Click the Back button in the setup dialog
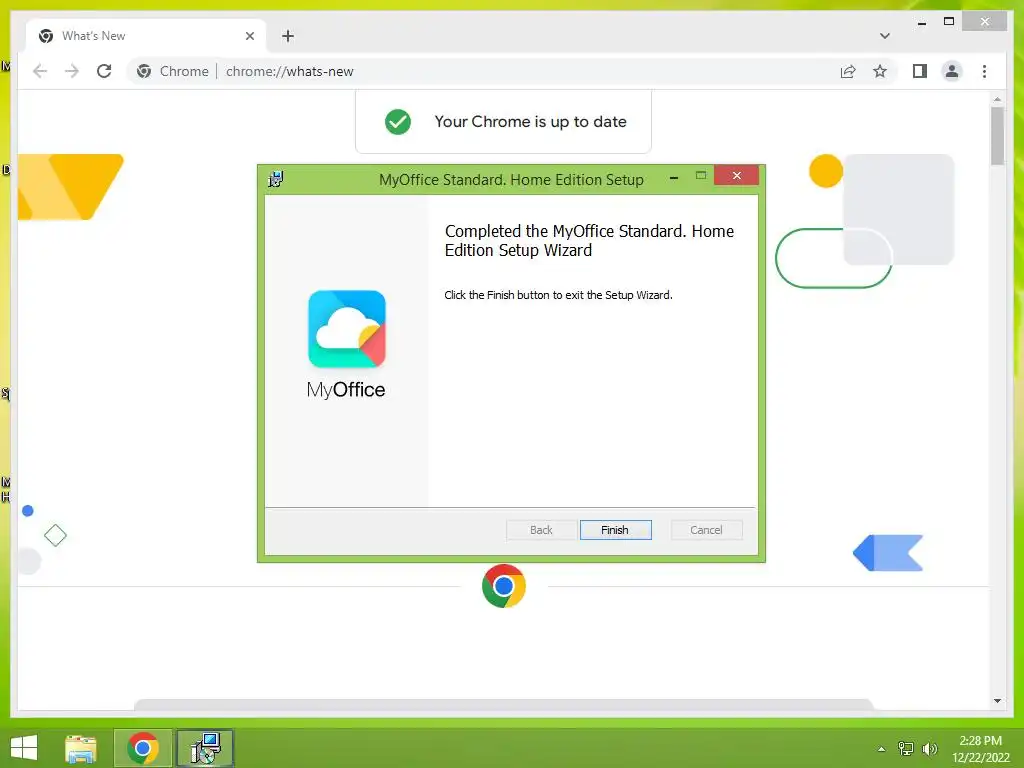The image size is (1024, 768). pyautogui.click(x=541, y=530)
